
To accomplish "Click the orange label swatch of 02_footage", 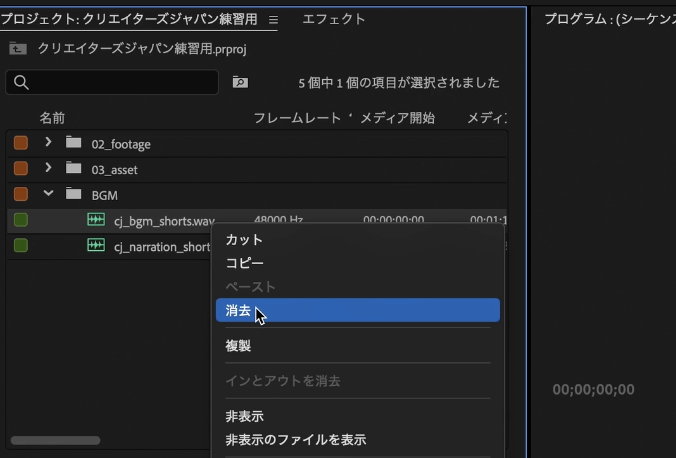I will point(21,143).
